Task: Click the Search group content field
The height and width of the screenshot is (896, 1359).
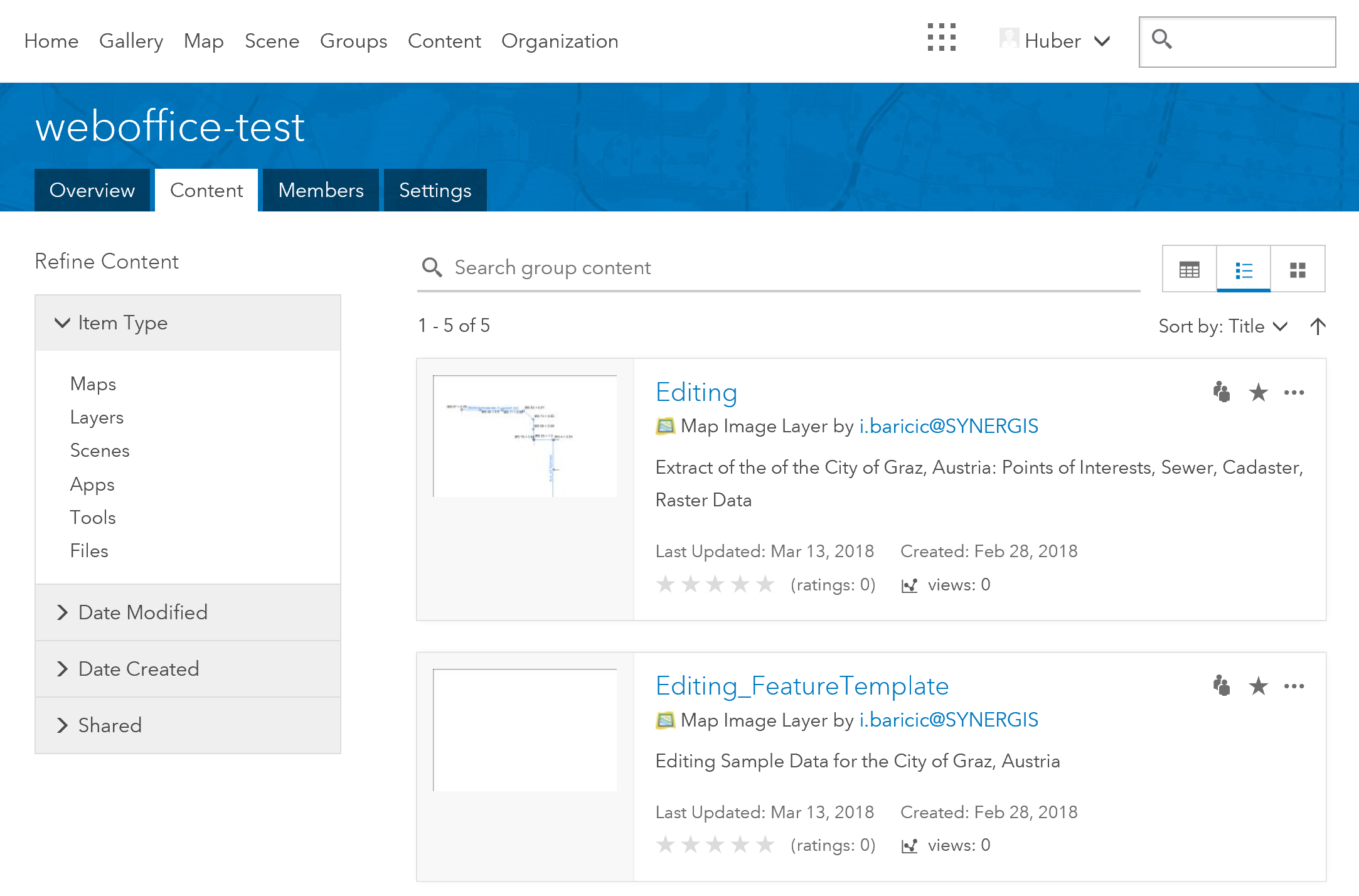Action: tap(690, 267)
